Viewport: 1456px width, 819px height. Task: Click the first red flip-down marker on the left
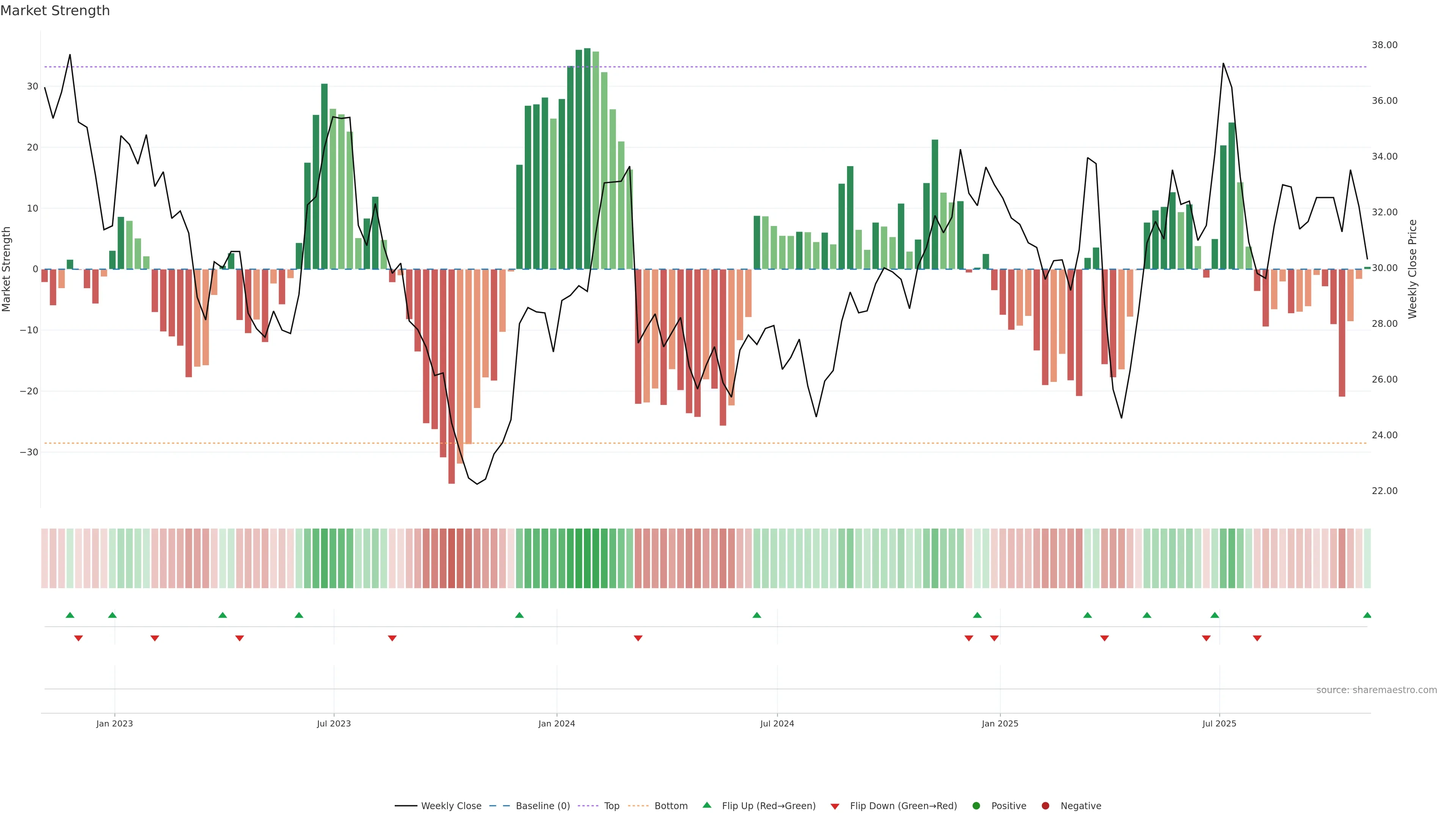click(78, 638)
